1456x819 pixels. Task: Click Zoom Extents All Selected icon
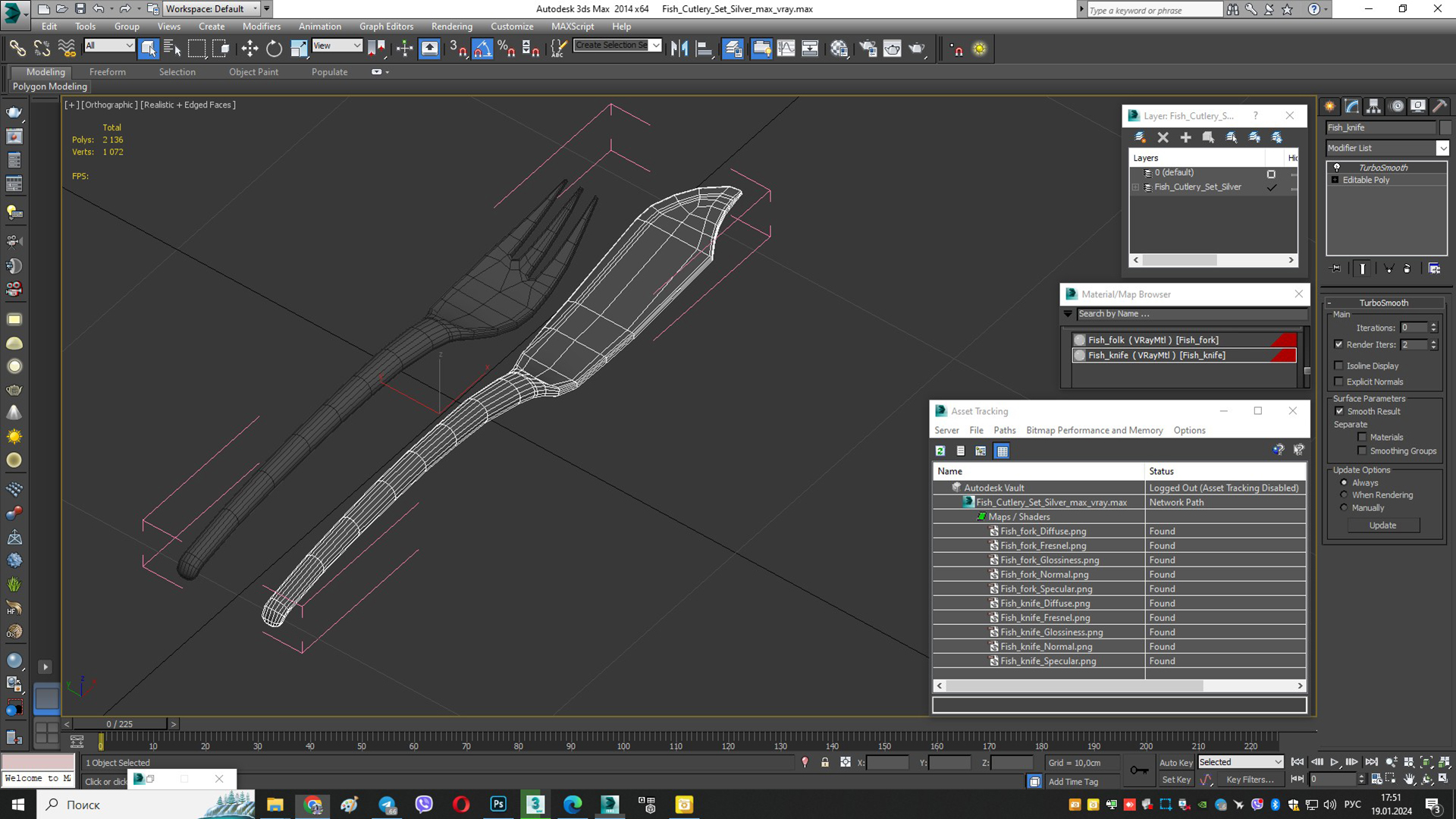tap(1444, 762)
